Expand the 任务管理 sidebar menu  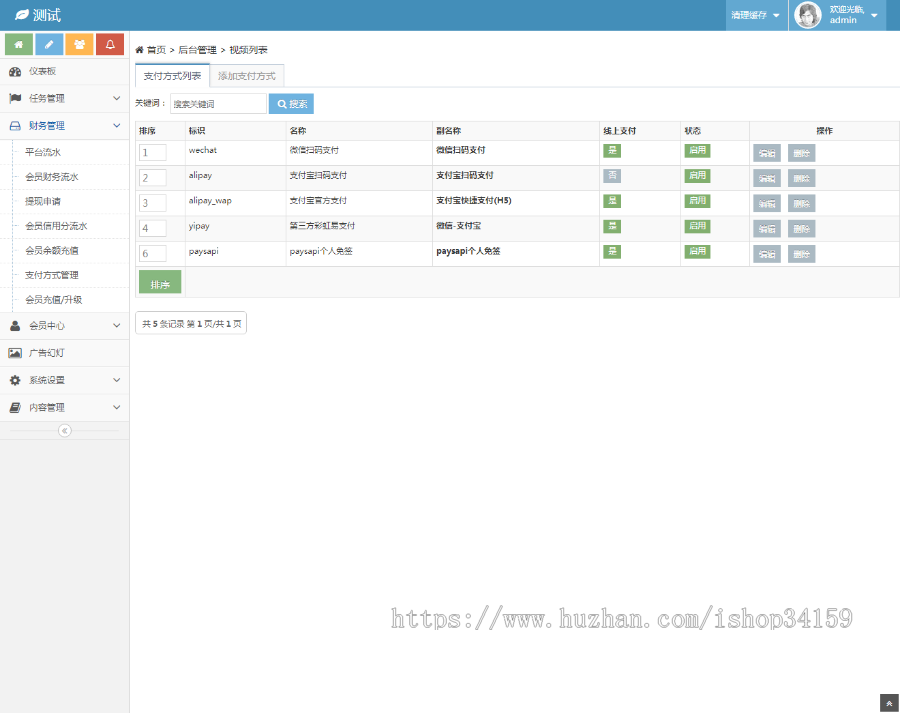[x=65, y=98]
